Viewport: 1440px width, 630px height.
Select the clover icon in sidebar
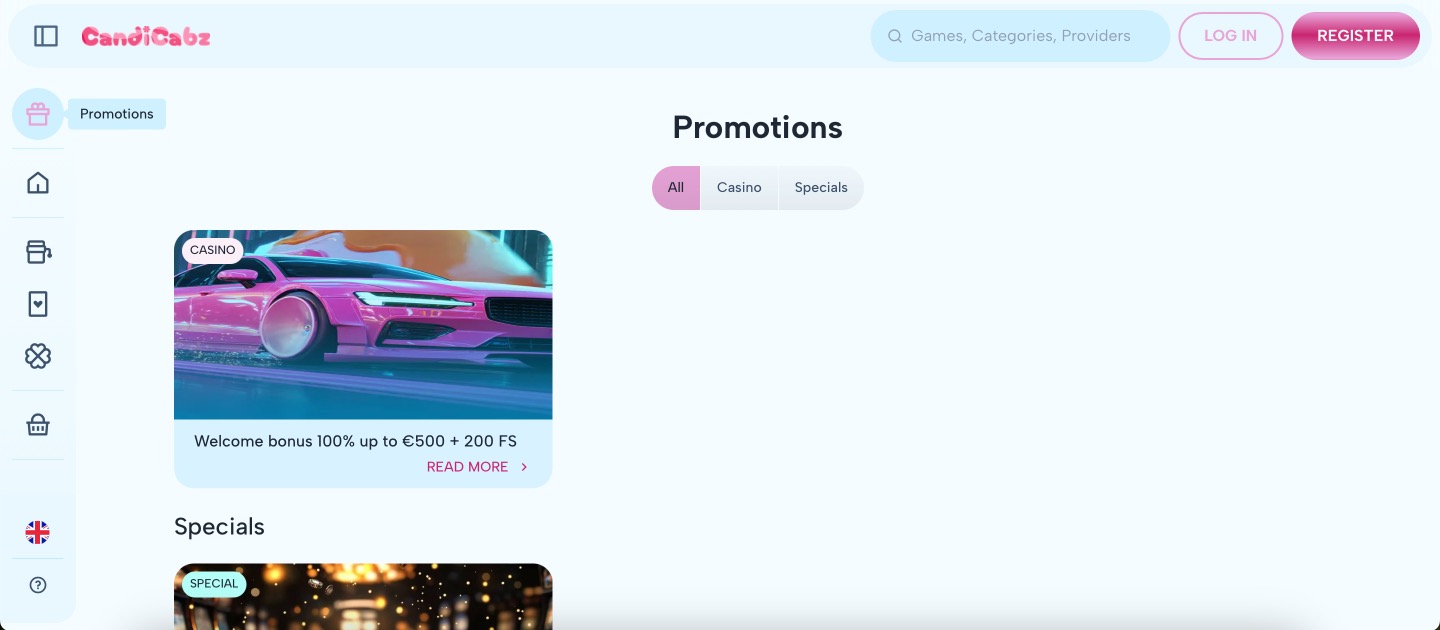[38, 356]
